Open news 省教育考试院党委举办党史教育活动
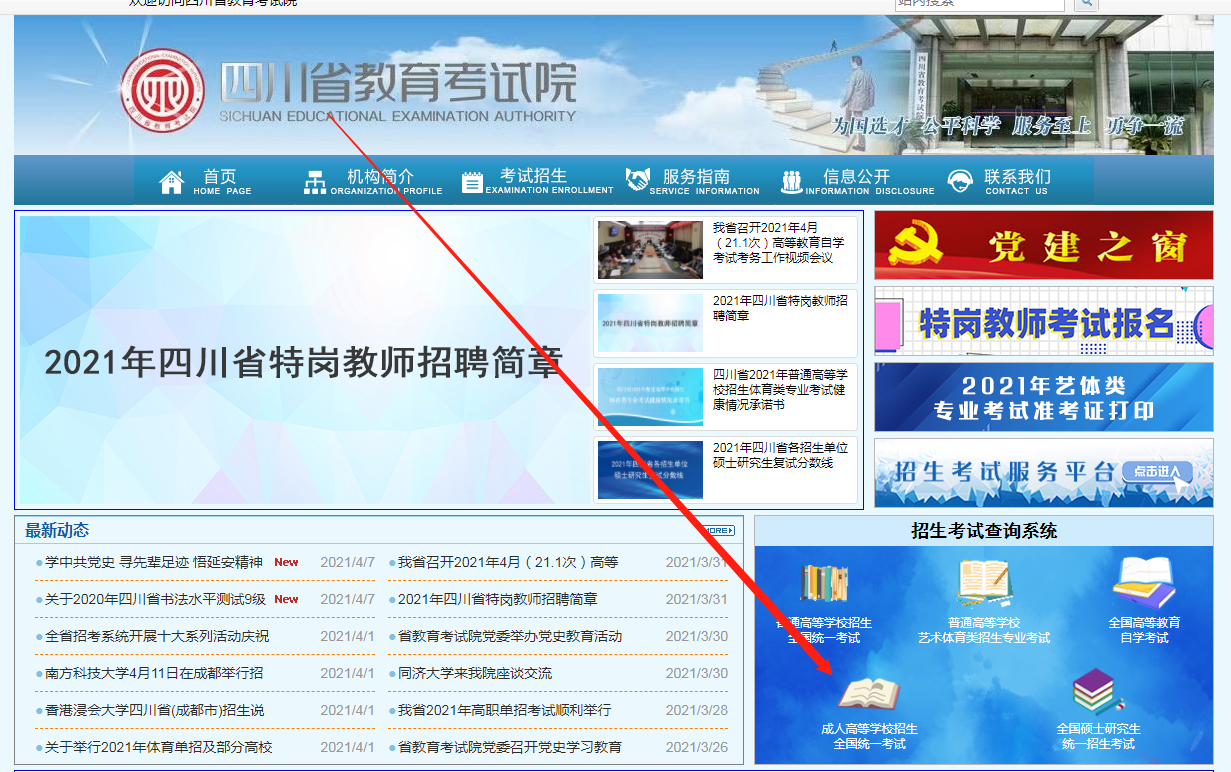 (x=510, y=637)
